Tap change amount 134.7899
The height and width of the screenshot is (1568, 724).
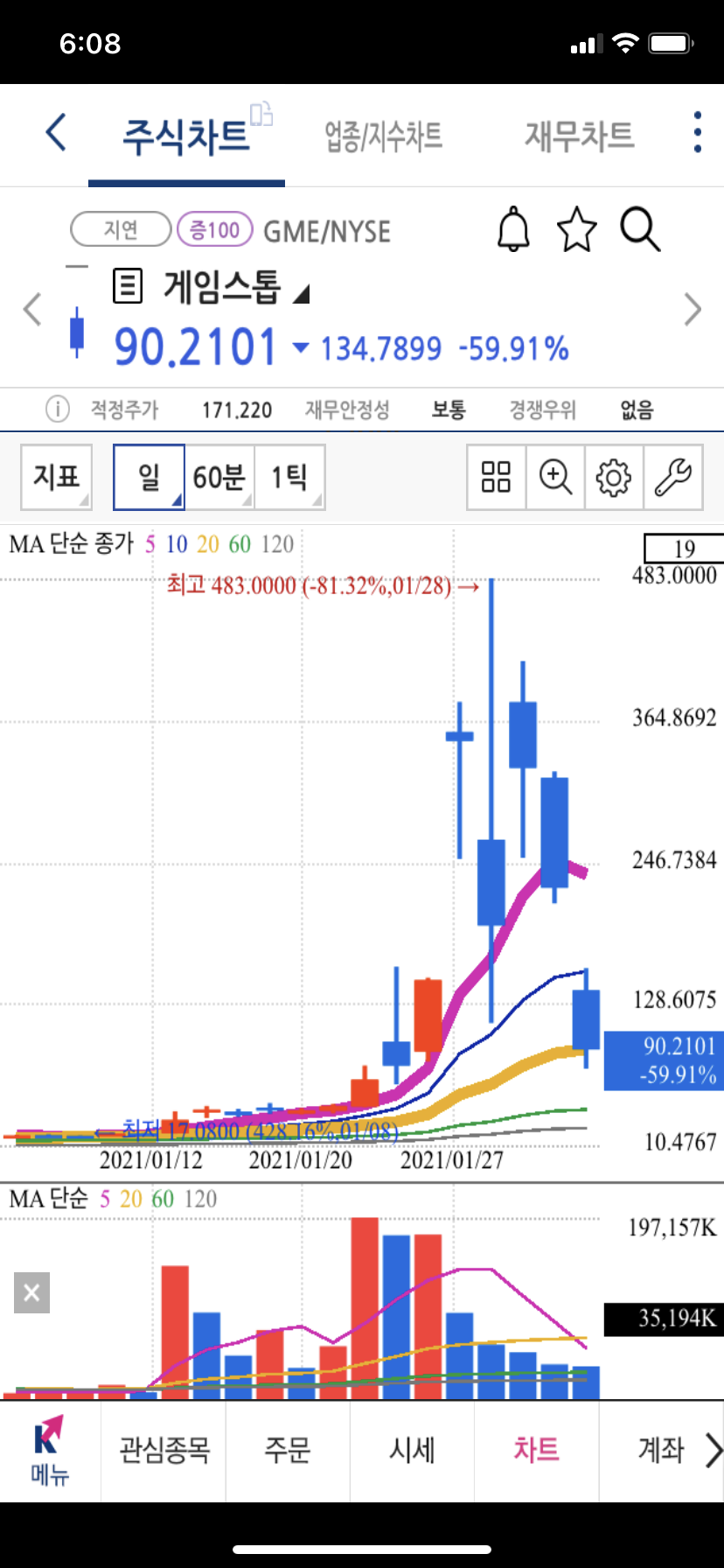pos(381,349)
